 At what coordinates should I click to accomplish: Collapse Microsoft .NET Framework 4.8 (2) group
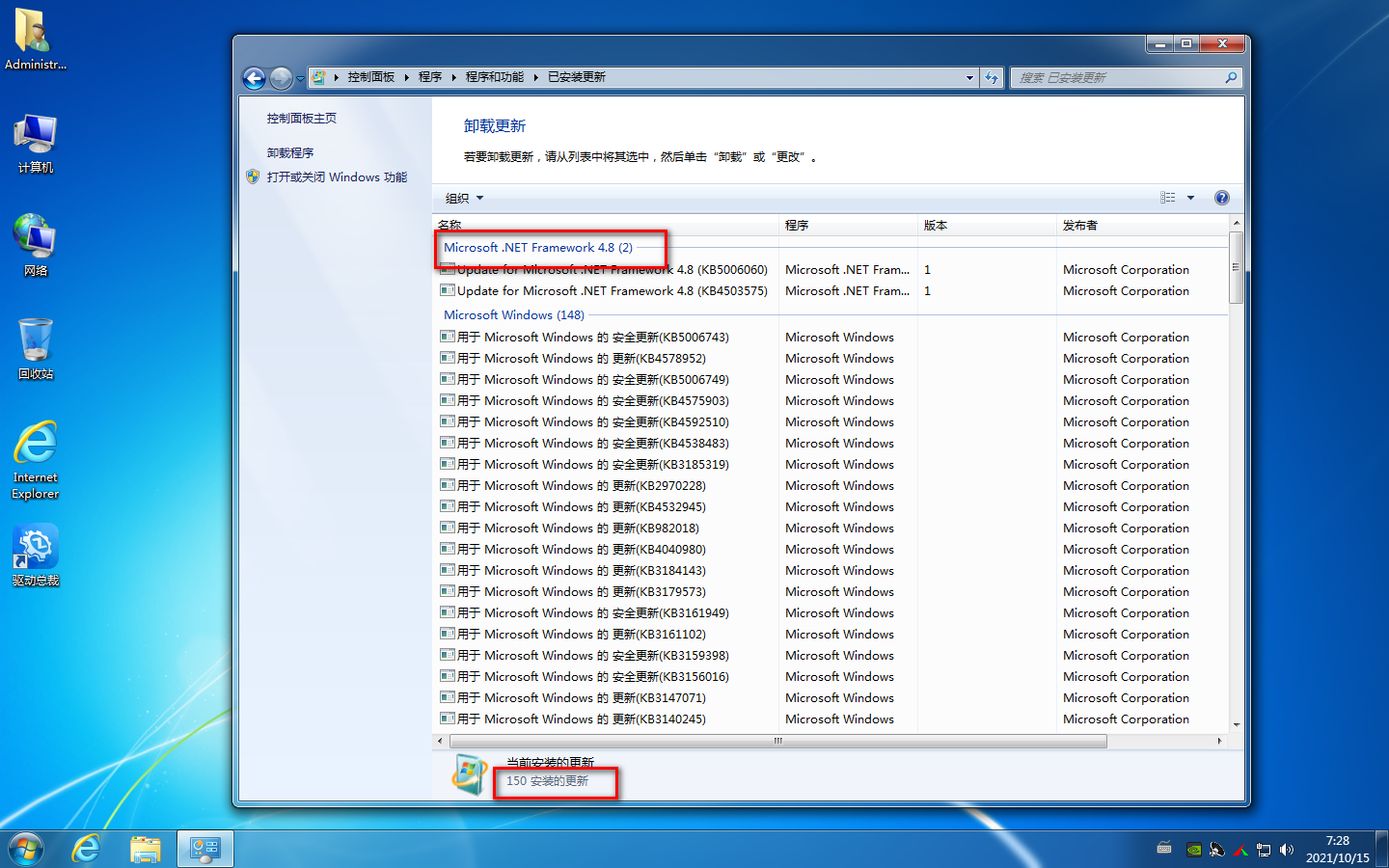[538, 248]
